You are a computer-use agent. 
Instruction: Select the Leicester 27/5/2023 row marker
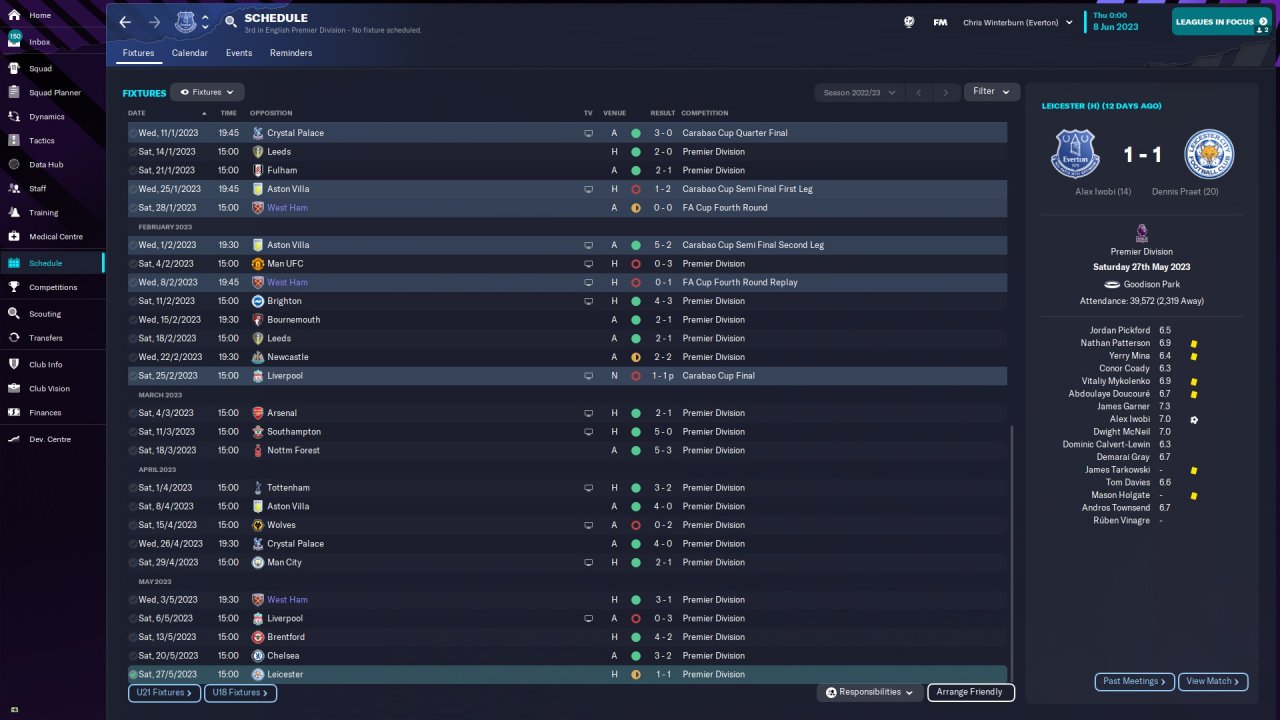(x=133, y=675)
